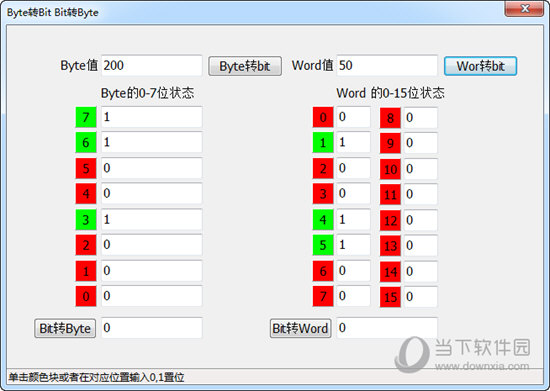Select the Byte bit 0 value field

coord(152,296)
